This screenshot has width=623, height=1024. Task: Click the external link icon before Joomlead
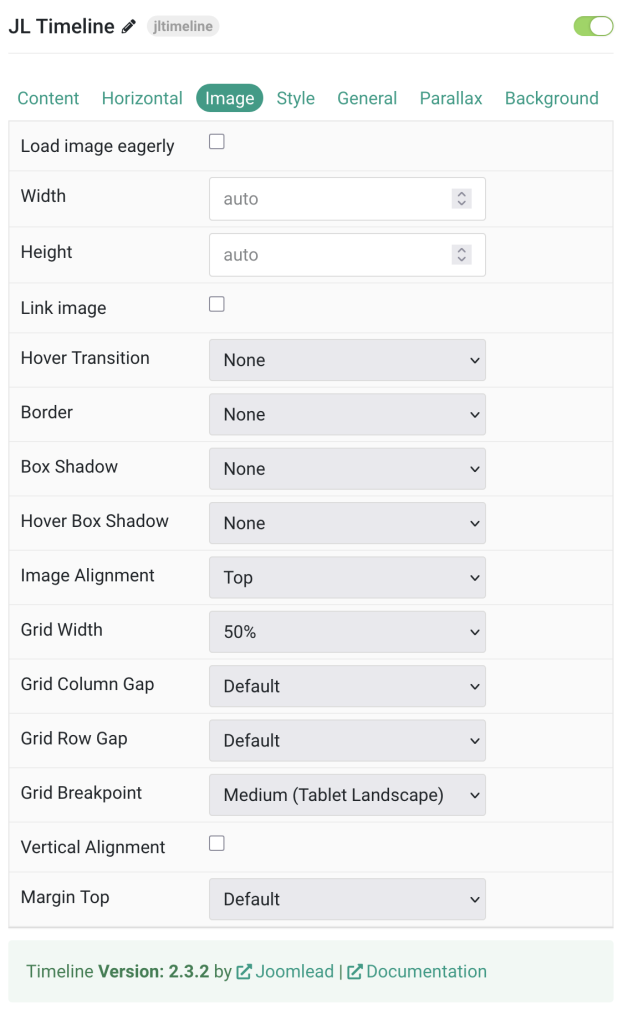[244, 971]
